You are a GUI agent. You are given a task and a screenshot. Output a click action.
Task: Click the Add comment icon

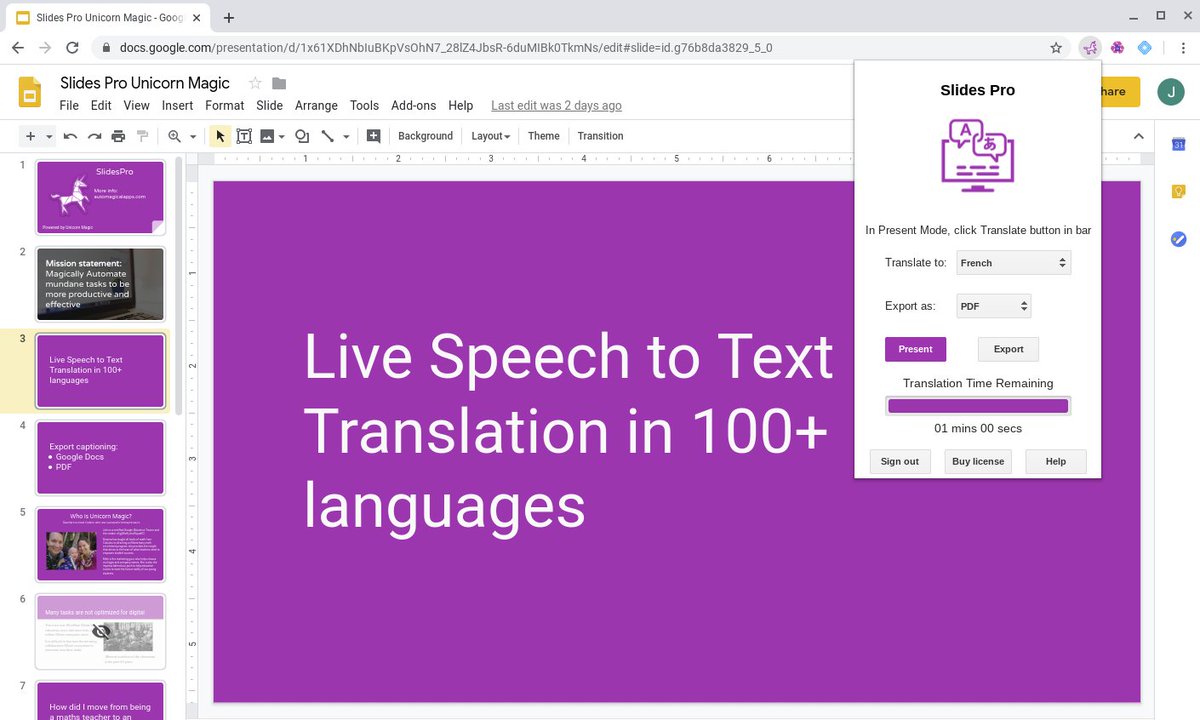coord(374,136)
